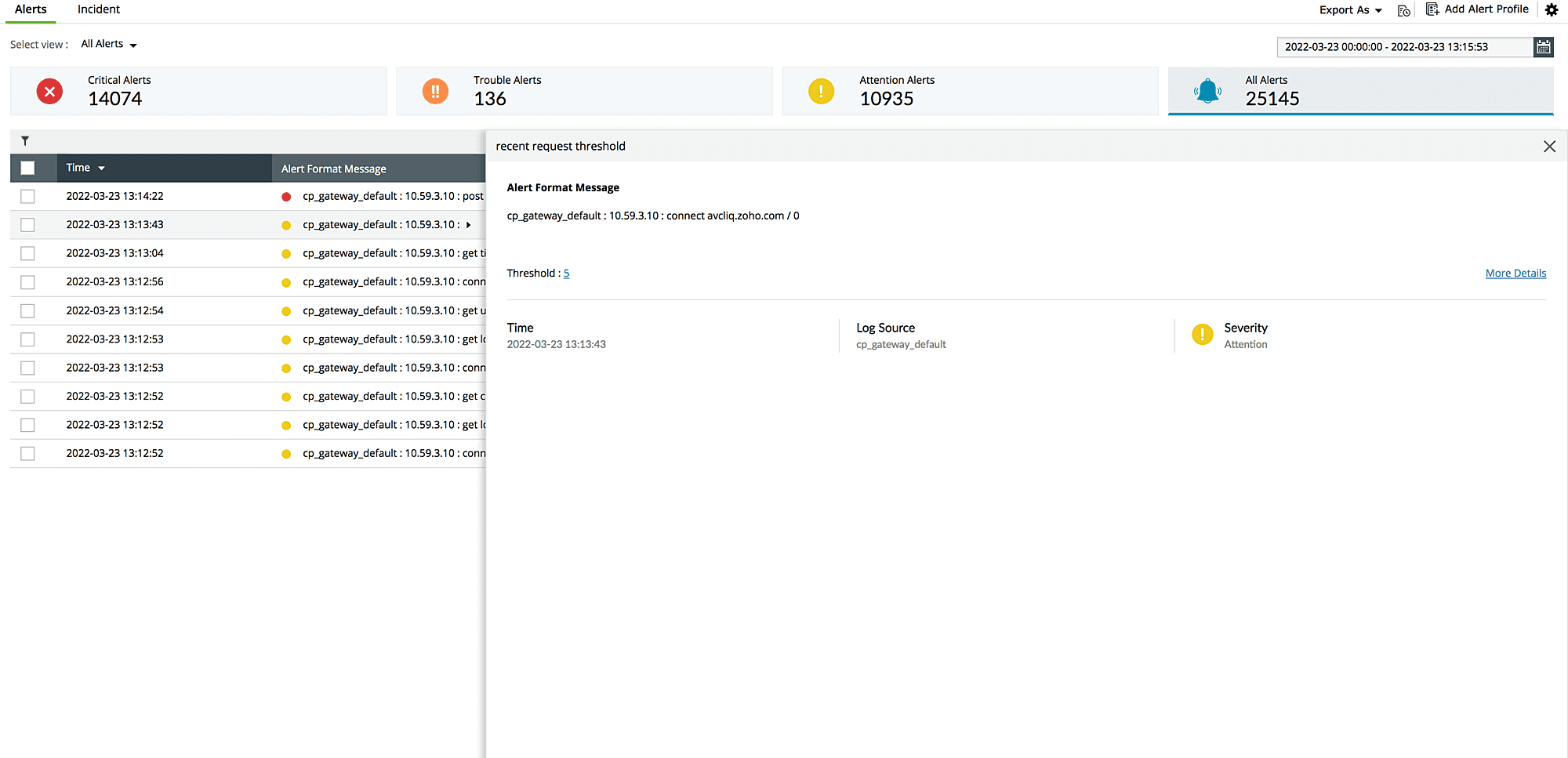The height and width of the screenshot is (758, 1568).
Task: Click the date range input field
Action: coord(1403,47)
